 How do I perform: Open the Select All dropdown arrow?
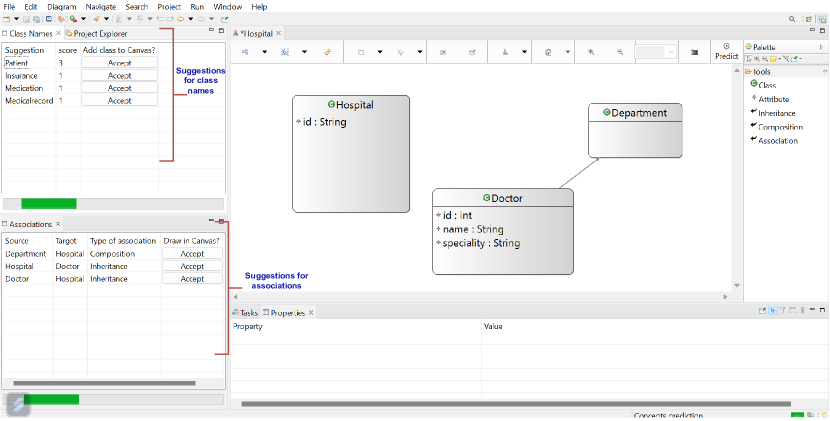(304, 52)
